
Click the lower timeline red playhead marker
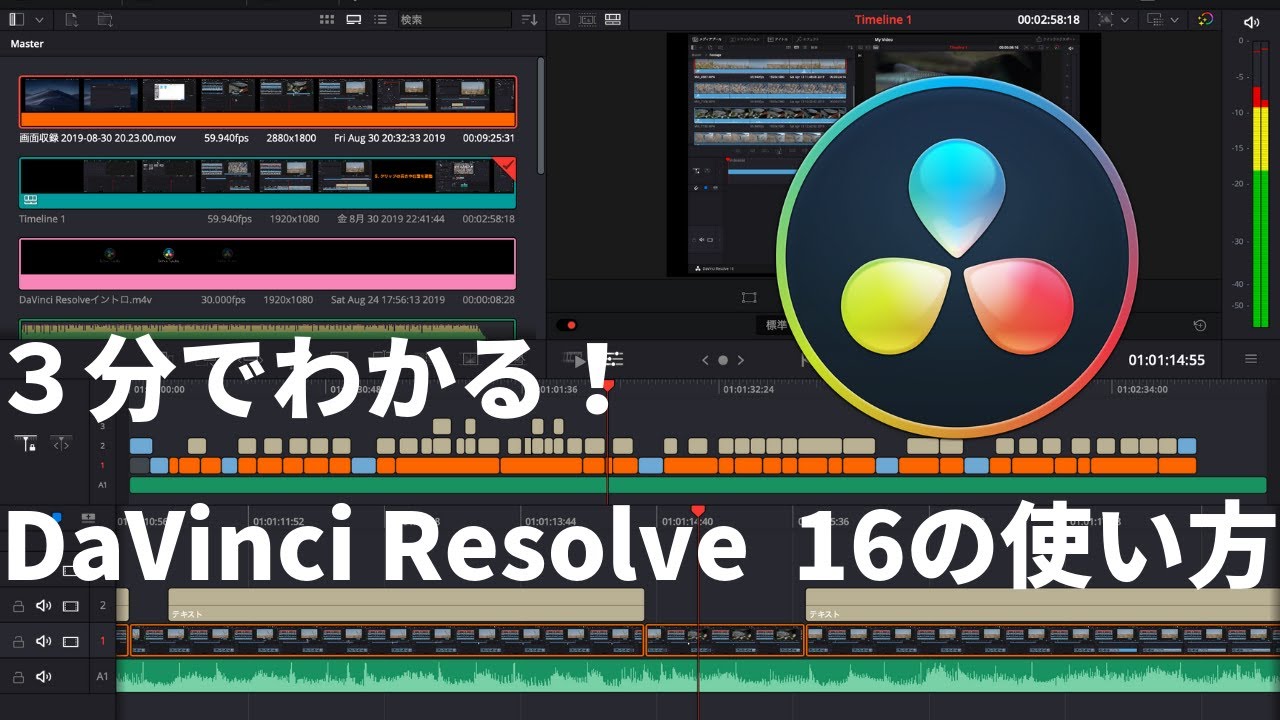click(x=698, y=510)
